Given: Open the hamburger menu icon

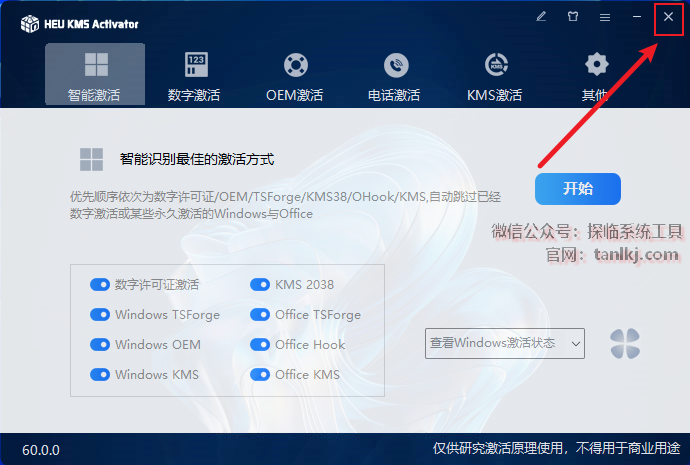Looking at the screenshot, I should (x=605, y=17).
